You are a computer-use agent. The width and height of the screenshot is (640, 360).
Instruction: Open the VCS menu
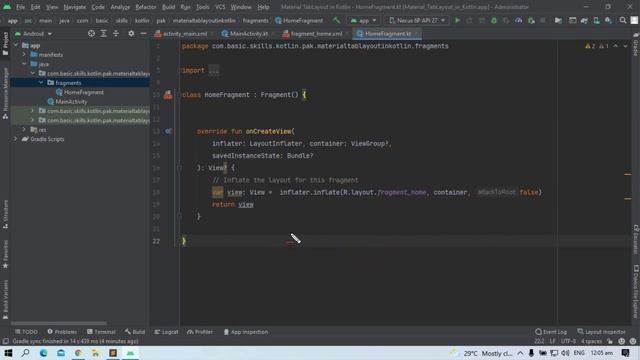pos(220,7)
